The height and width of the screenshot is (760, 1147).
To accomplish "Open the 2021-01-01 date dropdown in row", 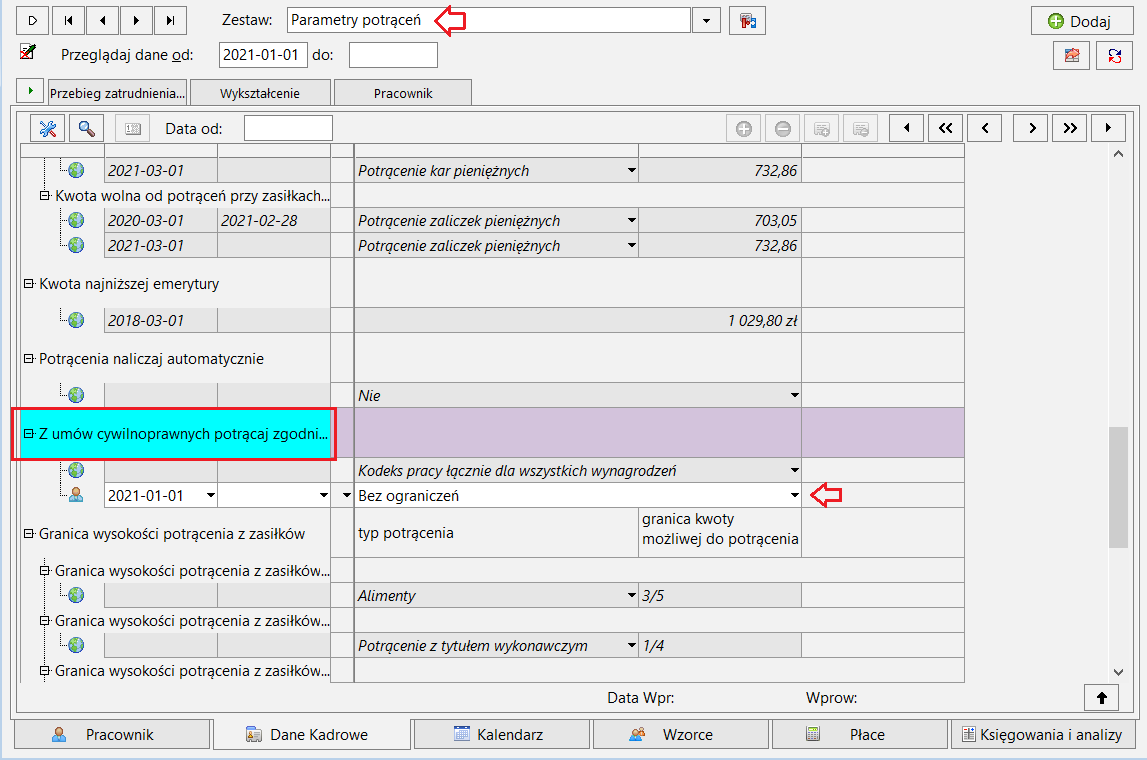I will (211, 495).
